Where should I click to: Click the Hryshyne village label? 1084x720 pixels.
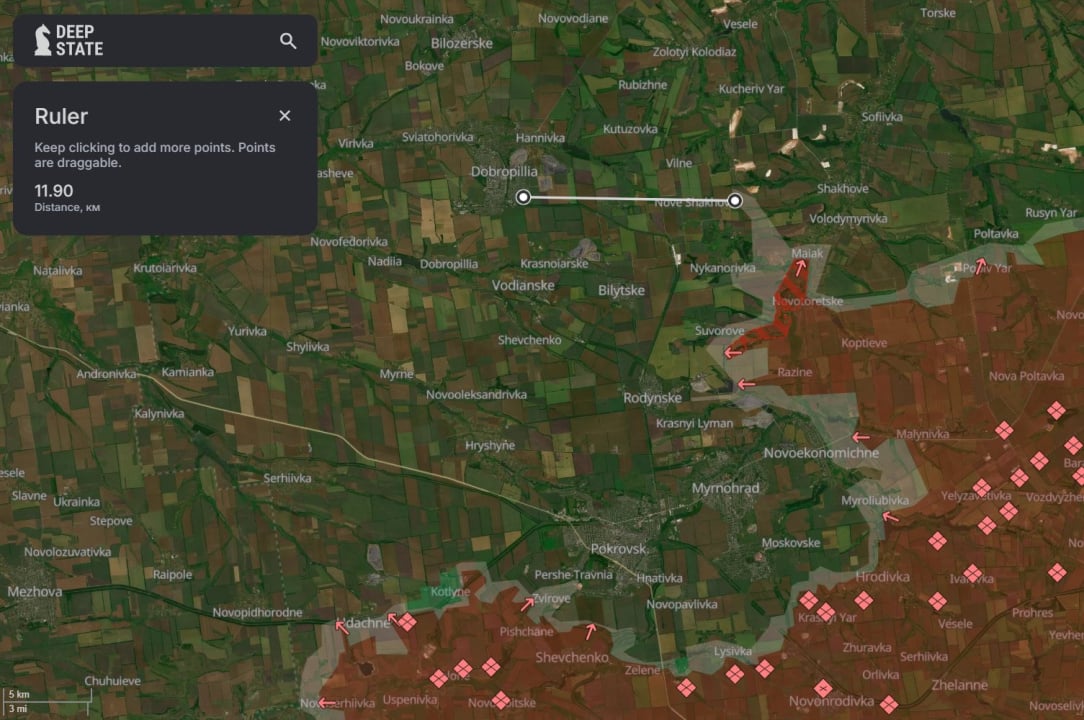click(489, 445)
